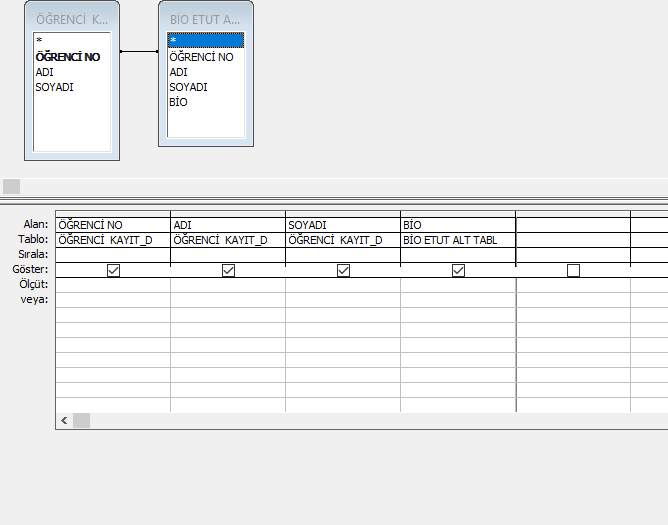Select the join line between the tables
The height and width of the screenshot is (525, 668).
tap(139, 51)
